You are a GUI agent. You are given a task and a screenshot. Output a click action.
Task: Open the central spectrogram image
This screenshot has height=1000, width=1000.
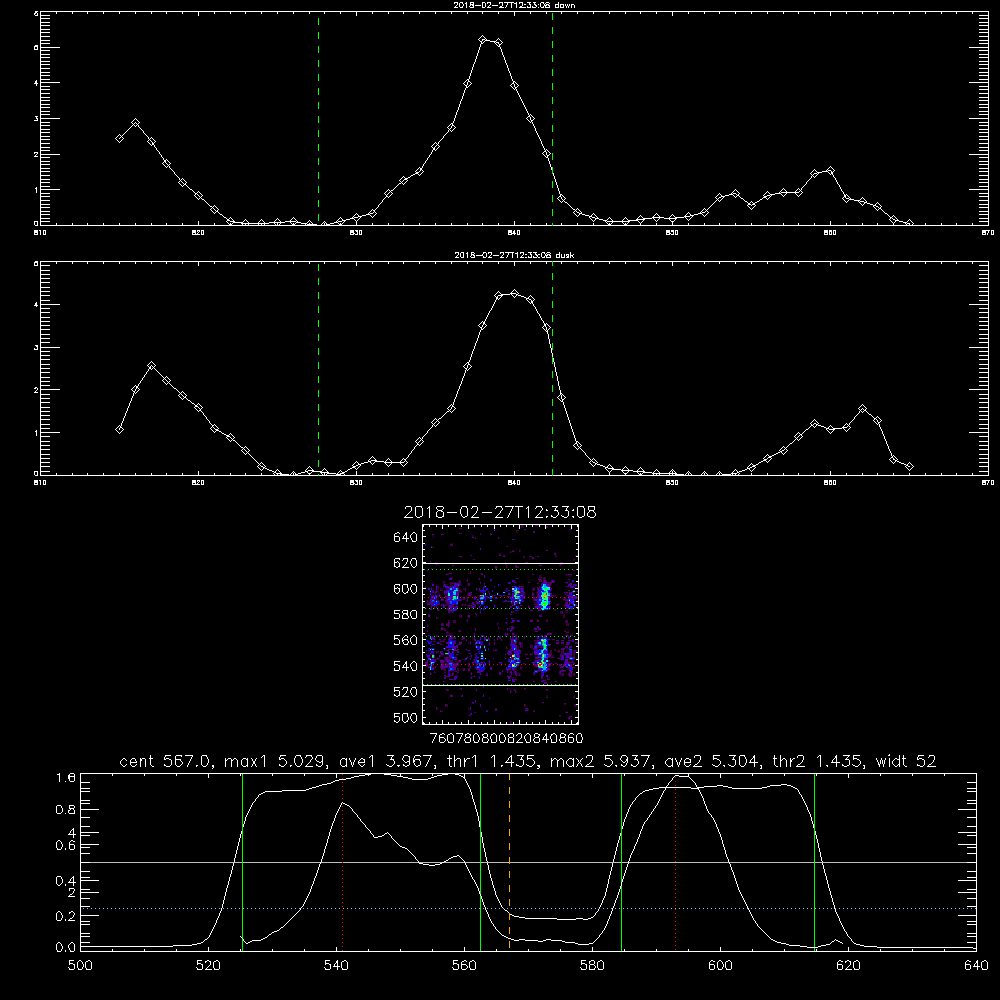501,624
